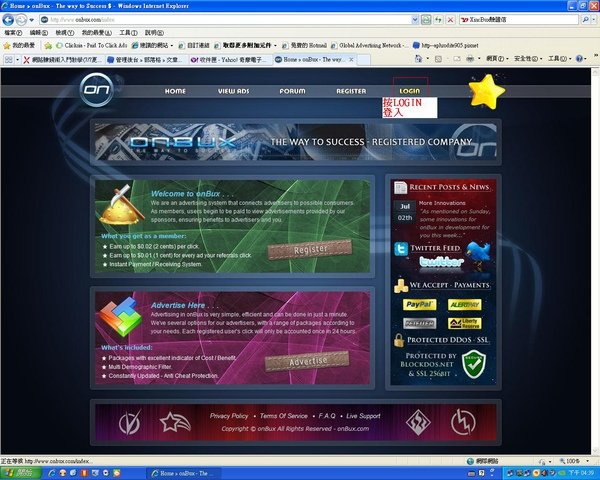Open FORUM from the site navigation

click(292, 91)
